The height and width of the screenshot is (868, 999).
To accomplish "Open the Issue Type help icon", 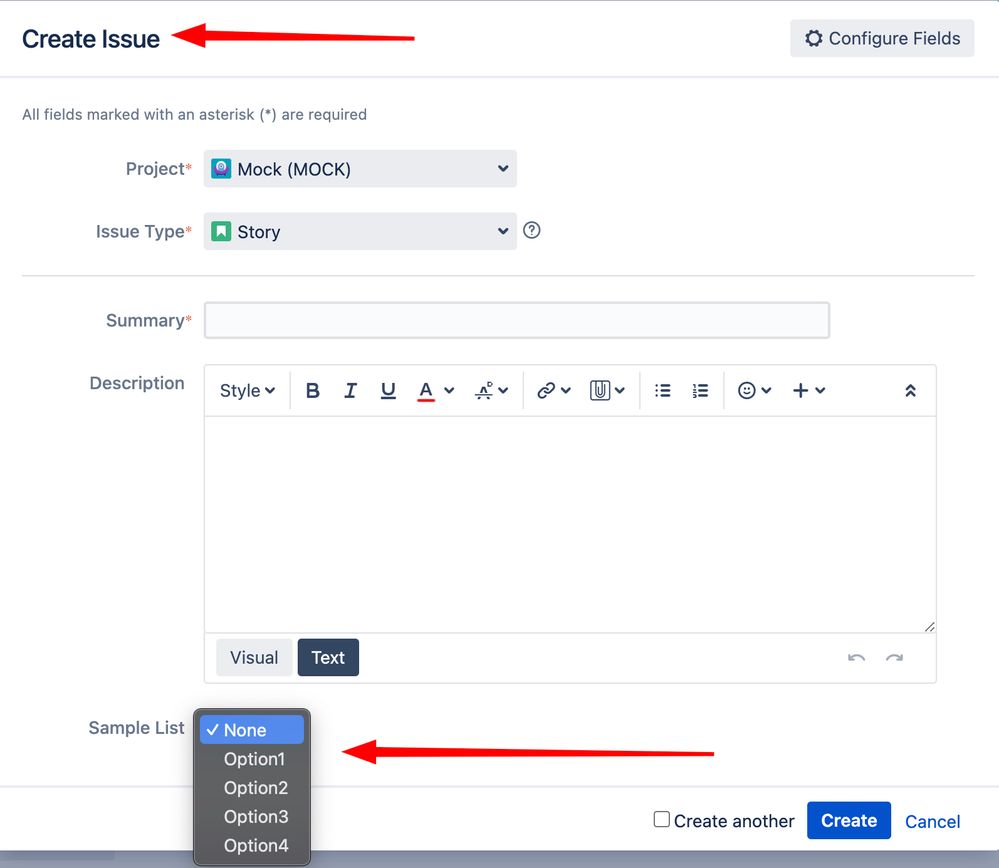I will tap(531, 230).
